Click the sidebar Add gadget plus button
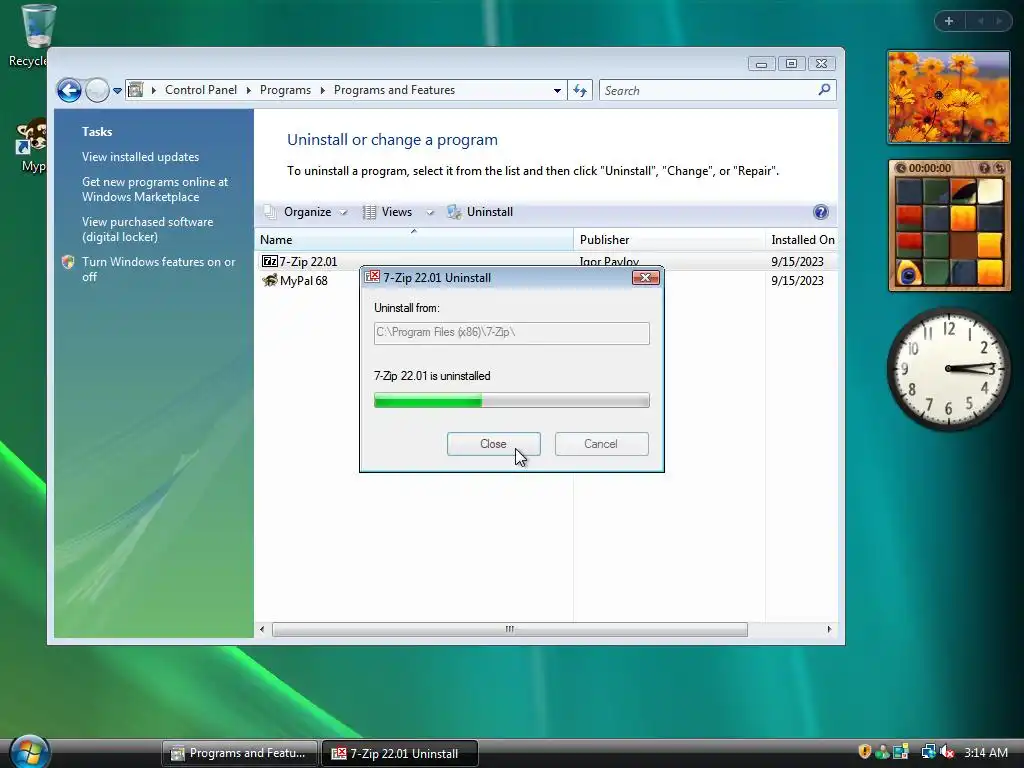1024x768 pixels. click(x=949, y=21)
